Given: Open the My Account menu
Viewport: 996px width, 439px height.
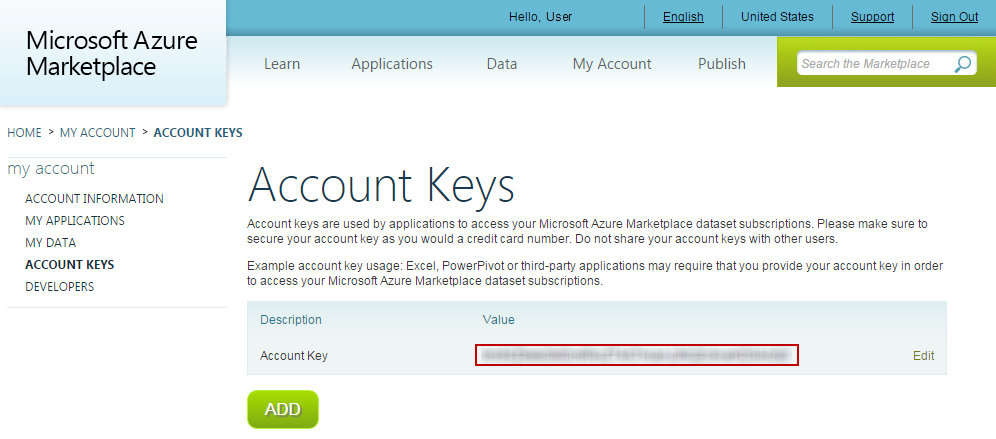Looking at the screenshot, I should coord(612,64).
